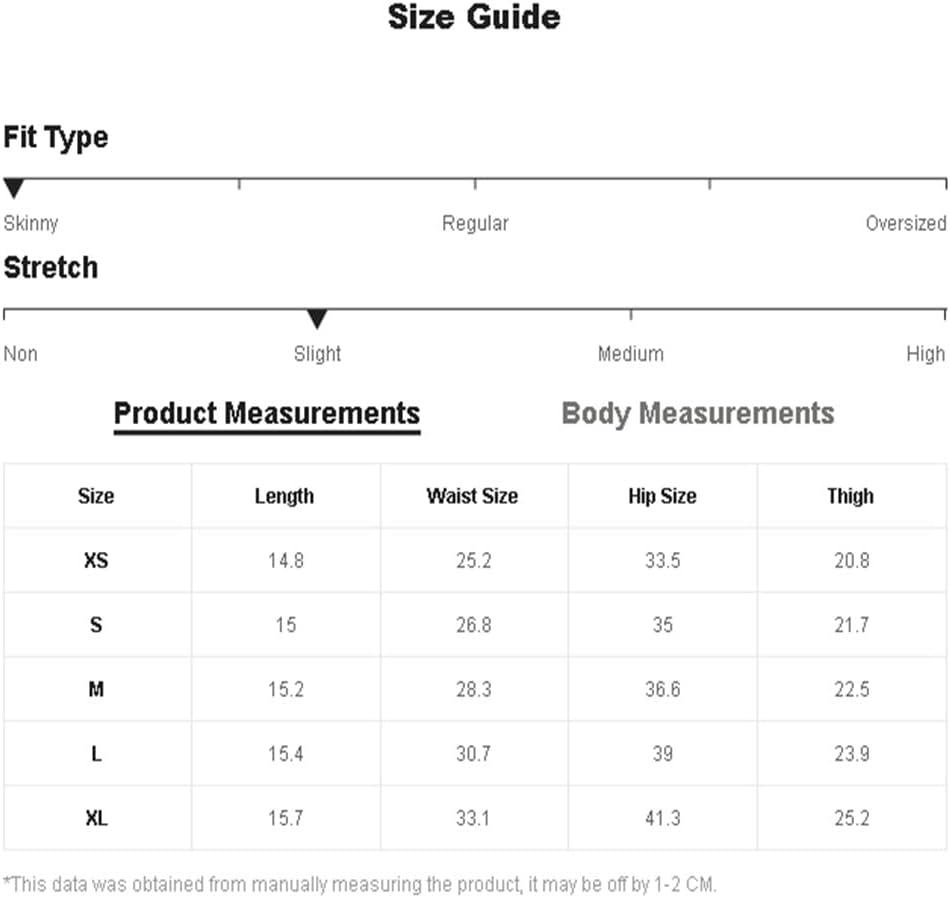Click the Oversized label on Fit Type scale
Viewport: 950px width, 898px height.
(906, 224)
